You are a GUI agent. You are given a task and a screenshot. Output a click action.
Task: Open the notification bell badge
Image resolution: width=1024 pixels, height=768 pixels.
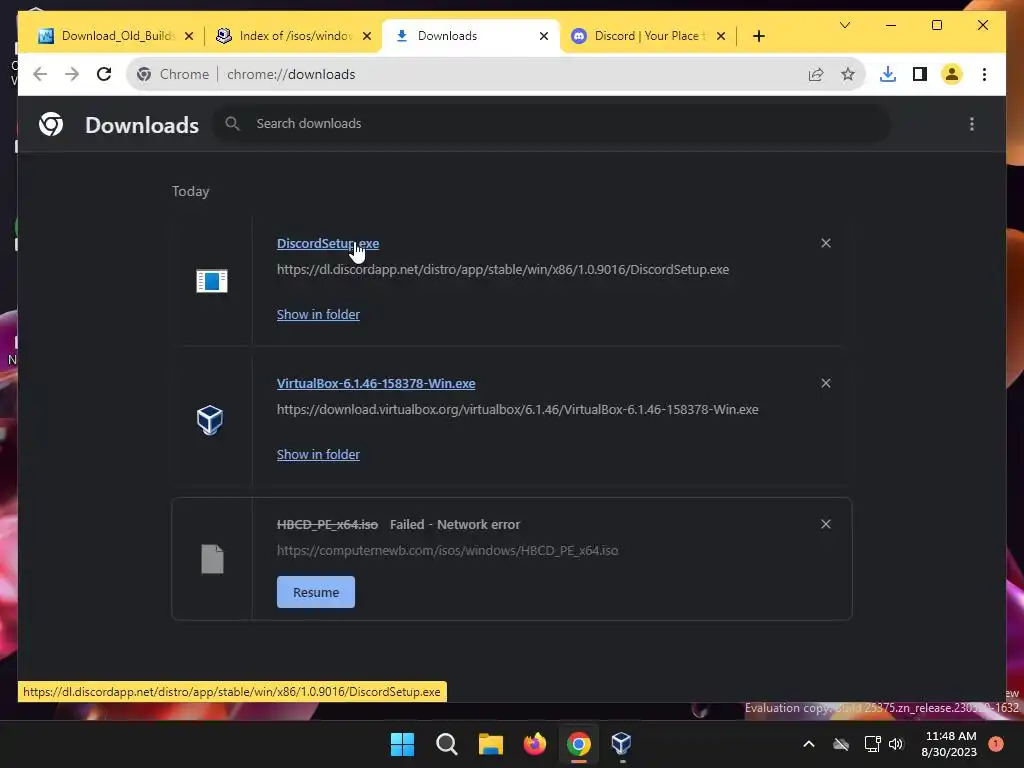996,744
